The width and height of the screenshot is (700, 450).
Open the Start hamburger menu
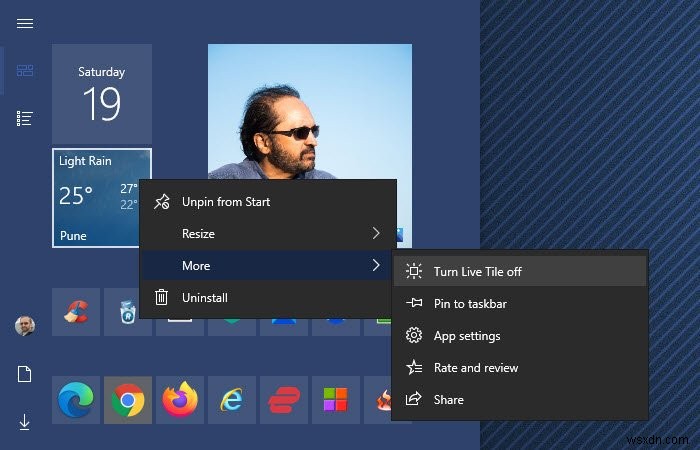point(25,23)
